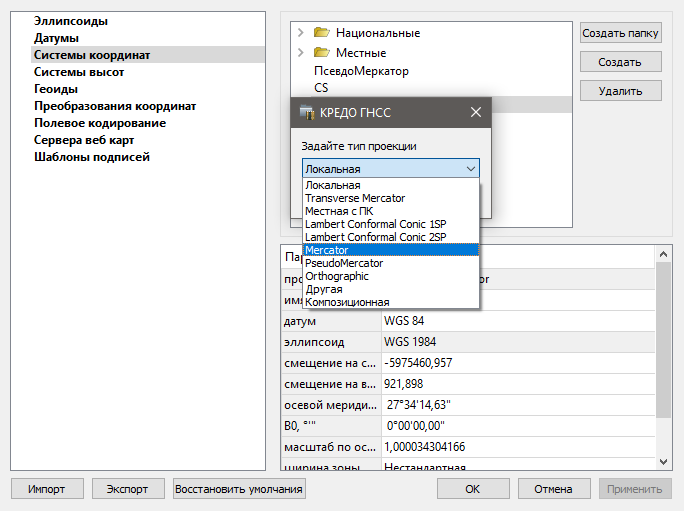Select Преобразования координат in left list
Screen dimensions: 684x511
(x=115, y=106)
